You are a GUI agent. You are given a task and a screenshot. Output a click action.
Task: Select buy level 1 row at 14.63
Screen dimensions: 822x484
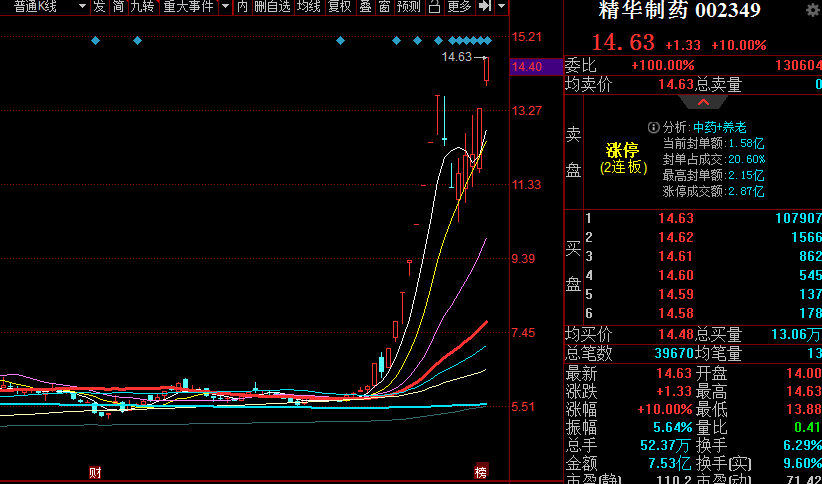(702, 218)
